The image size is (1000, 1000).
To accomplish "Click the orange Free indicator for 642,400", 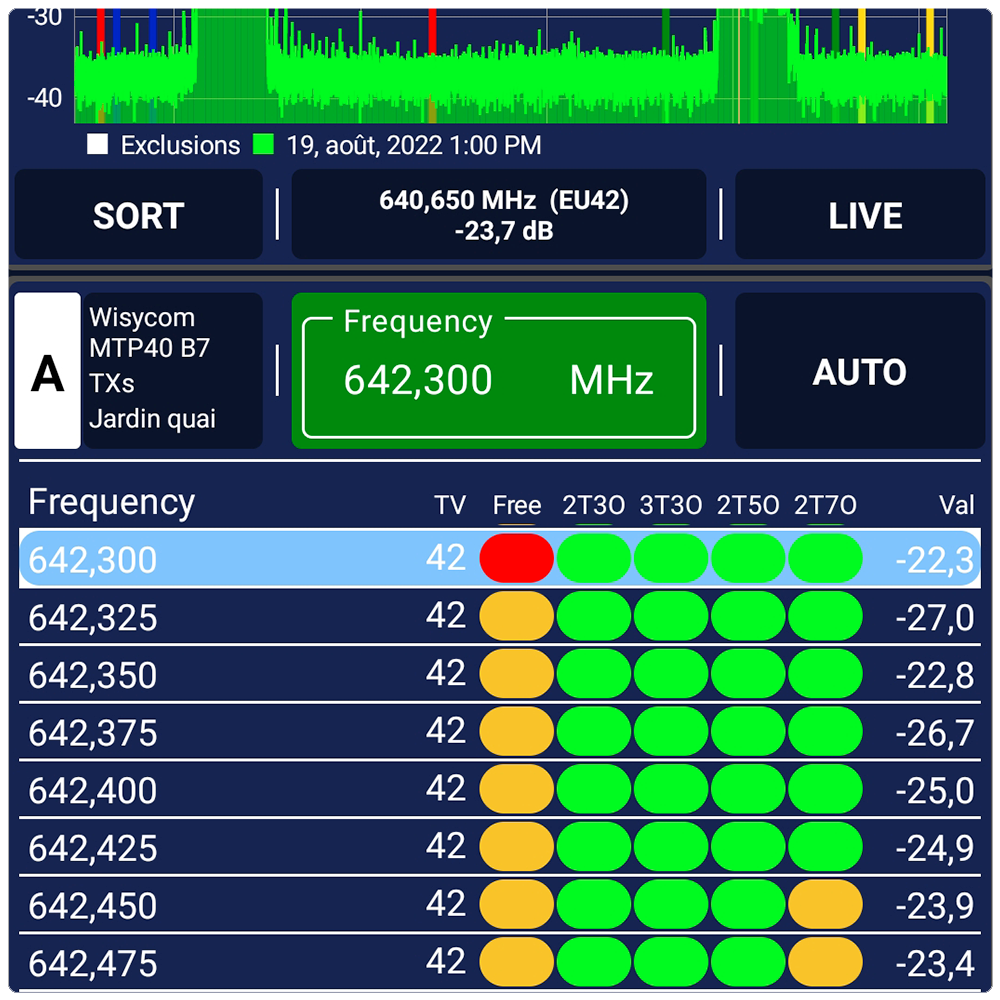I will [x=517, y=789].
